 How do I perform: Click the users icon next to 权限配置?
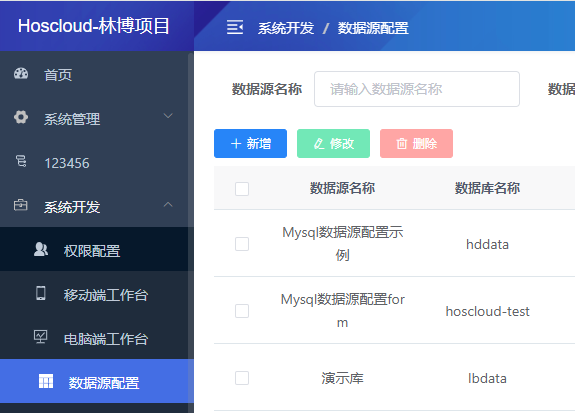coord(41,249)
